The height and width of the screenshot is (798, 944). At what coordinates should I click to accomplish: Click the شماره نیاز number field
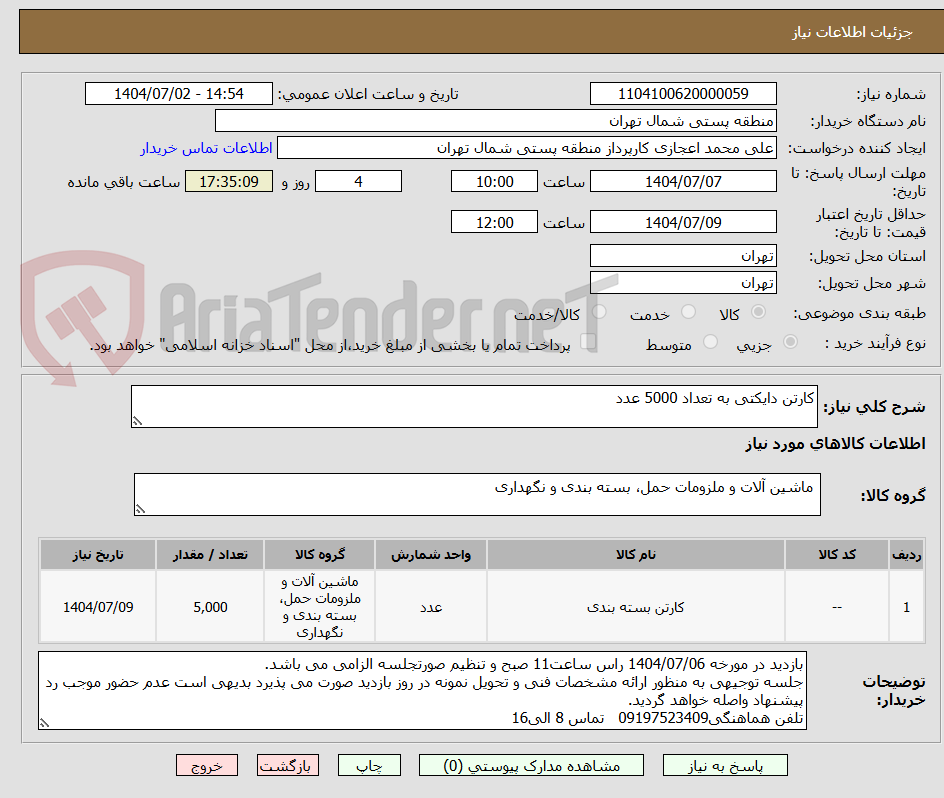click(x=683, y=93)
